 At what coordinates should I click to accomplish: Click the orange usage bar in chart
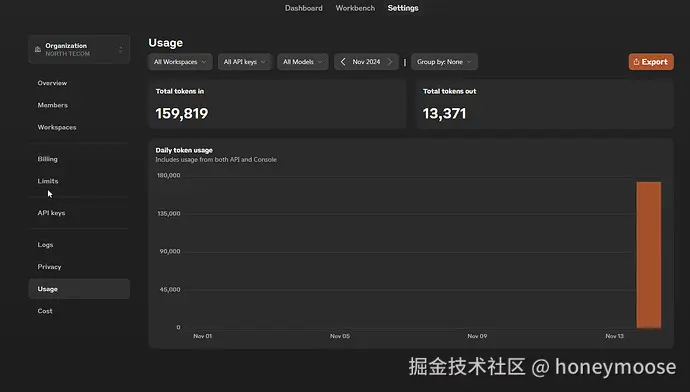click(x=649, y=255)
